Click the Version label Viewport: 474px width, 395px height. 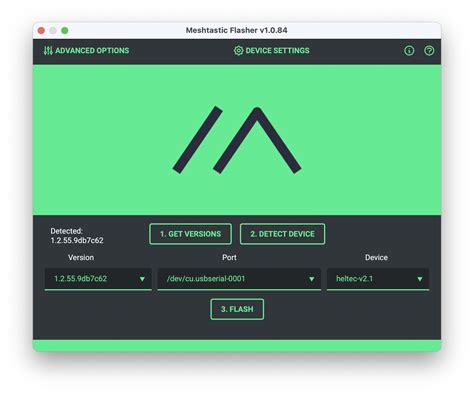click(x=81, y=258)
